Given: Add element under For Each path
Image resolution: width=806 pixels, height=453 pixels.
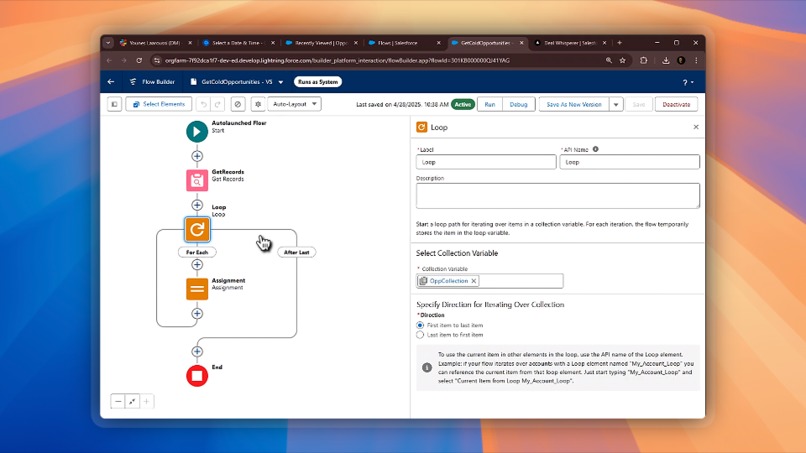Looking at the screenshot, I should click(x=197, y=264).
